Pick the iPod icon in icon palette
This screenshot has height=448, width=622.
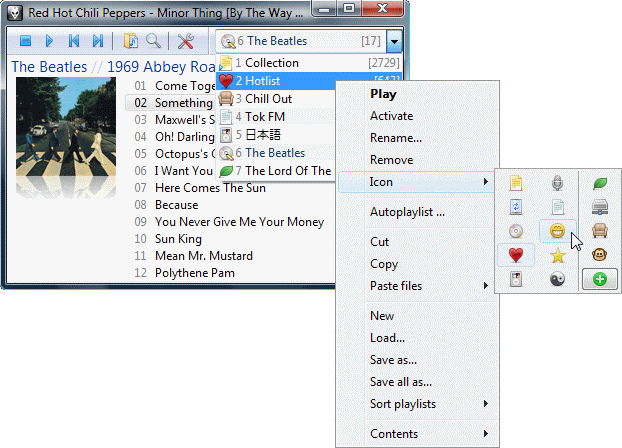click(x=516, y=279)
